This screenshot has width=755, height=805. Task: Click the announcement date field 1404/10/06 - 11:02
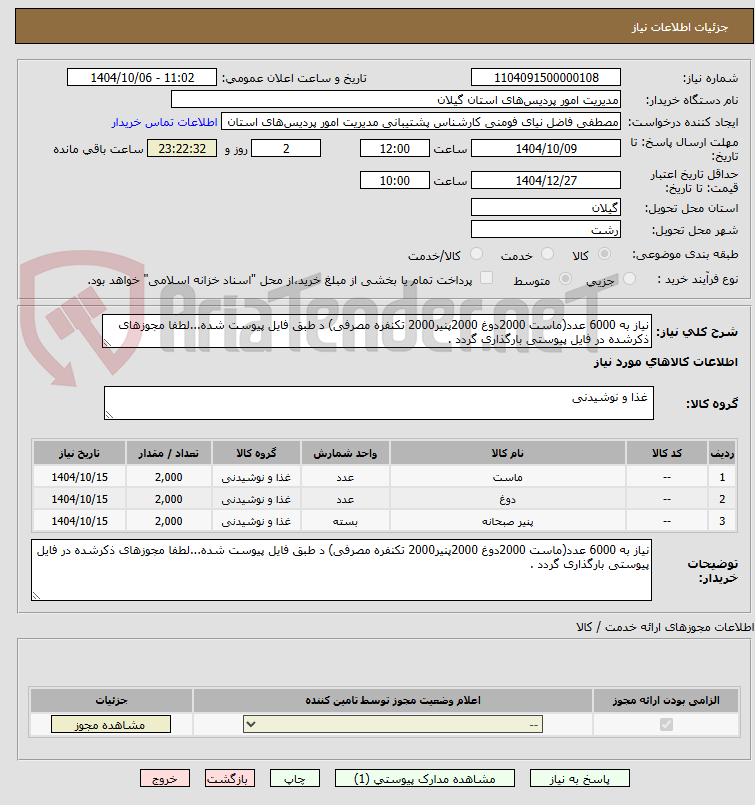(142, 78)
